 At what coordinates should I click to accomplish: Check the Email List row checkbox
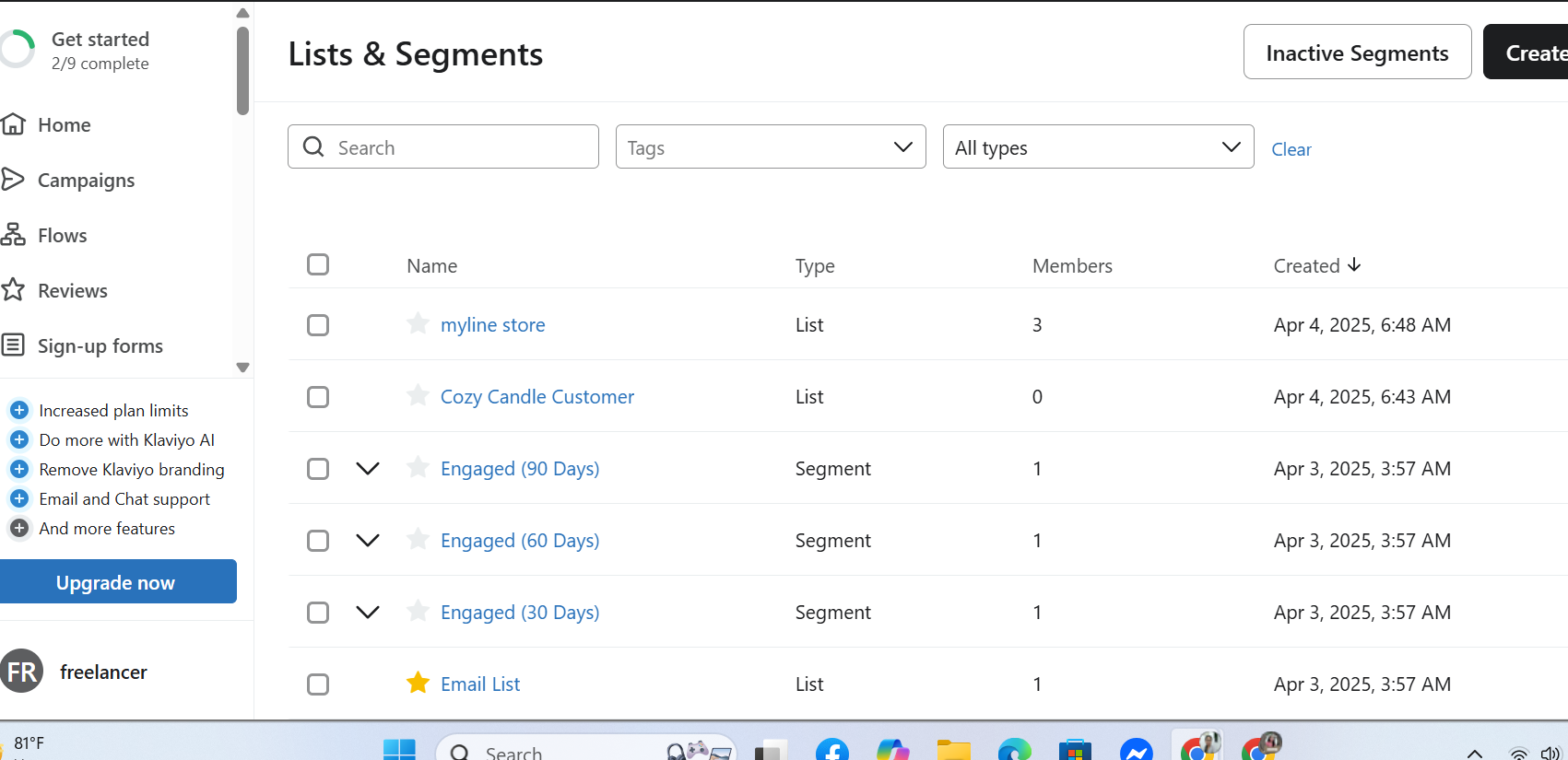318,684
